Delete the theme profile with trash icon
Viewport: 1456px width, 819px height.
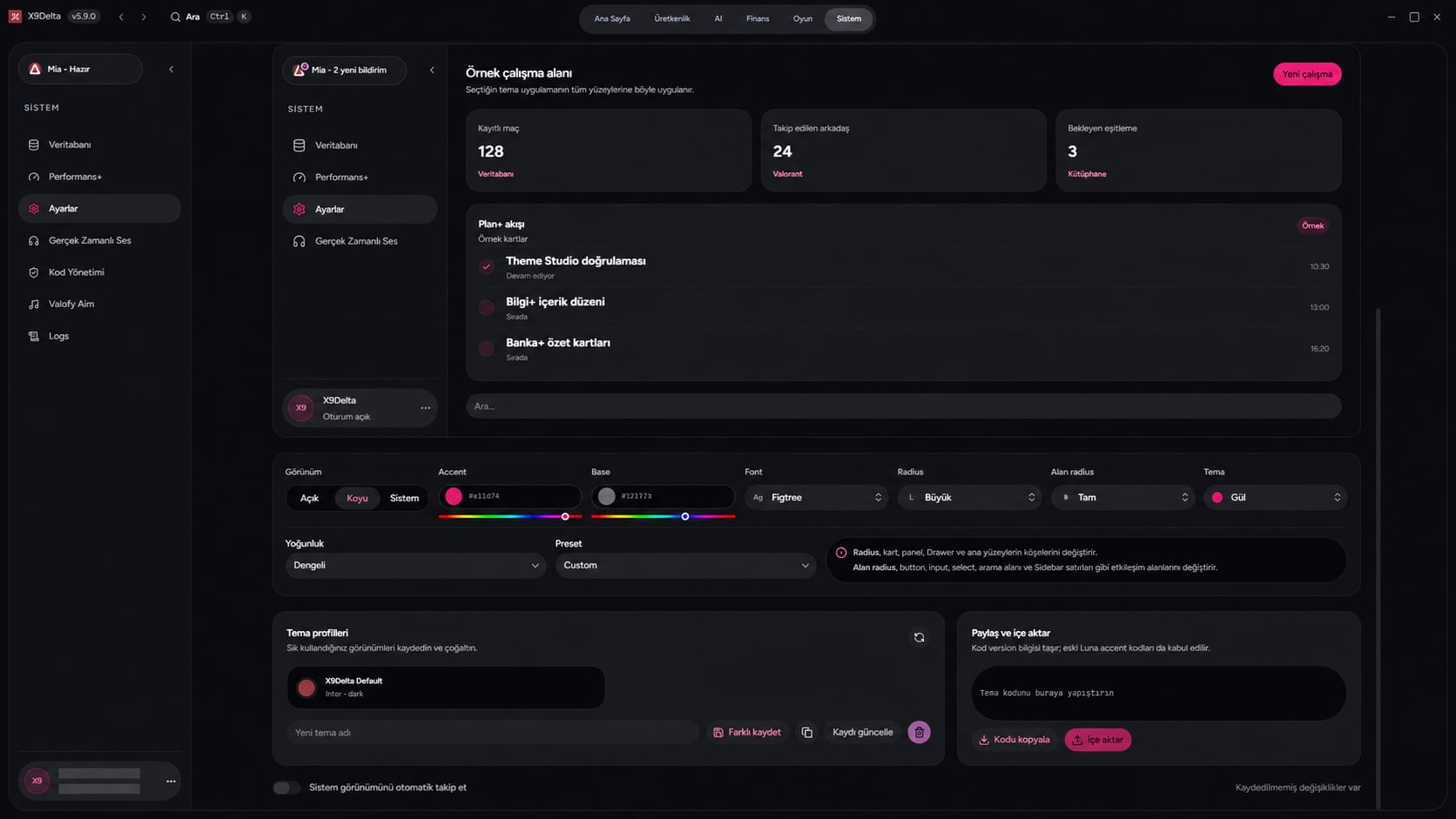[x=919, y=733]
